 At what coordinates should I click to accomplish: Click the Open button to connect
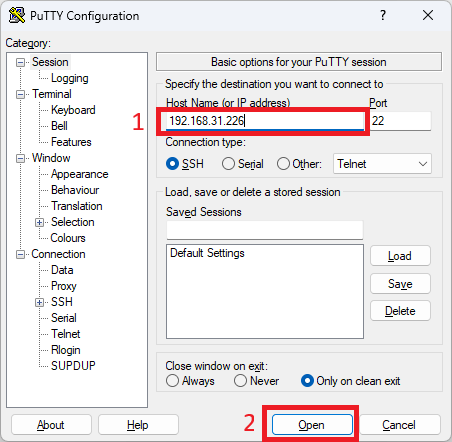312,425
